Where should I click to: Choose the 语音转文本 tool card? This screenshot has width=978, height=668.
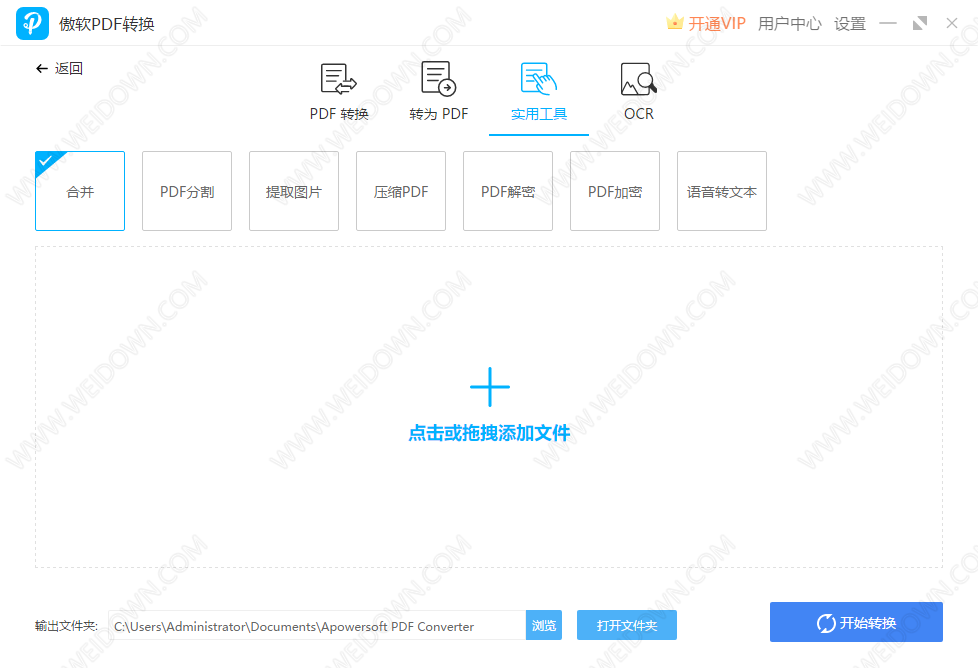[x=722, y=191]
